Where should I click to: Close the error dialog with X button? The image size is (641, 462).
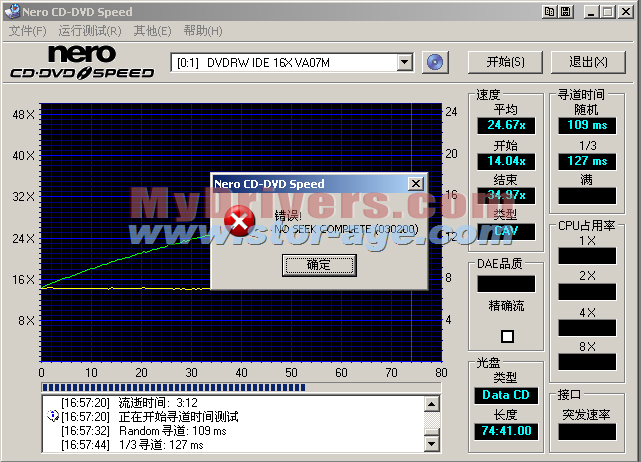coord(415,184)
